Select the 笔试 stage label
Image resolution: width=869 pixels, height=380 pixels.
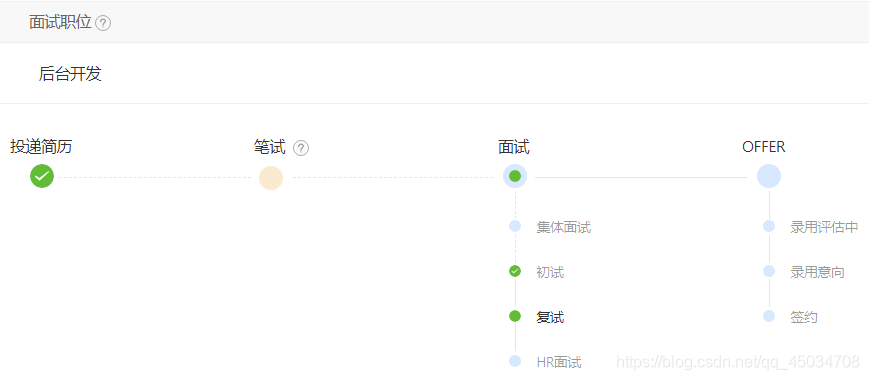coord(269,147)
